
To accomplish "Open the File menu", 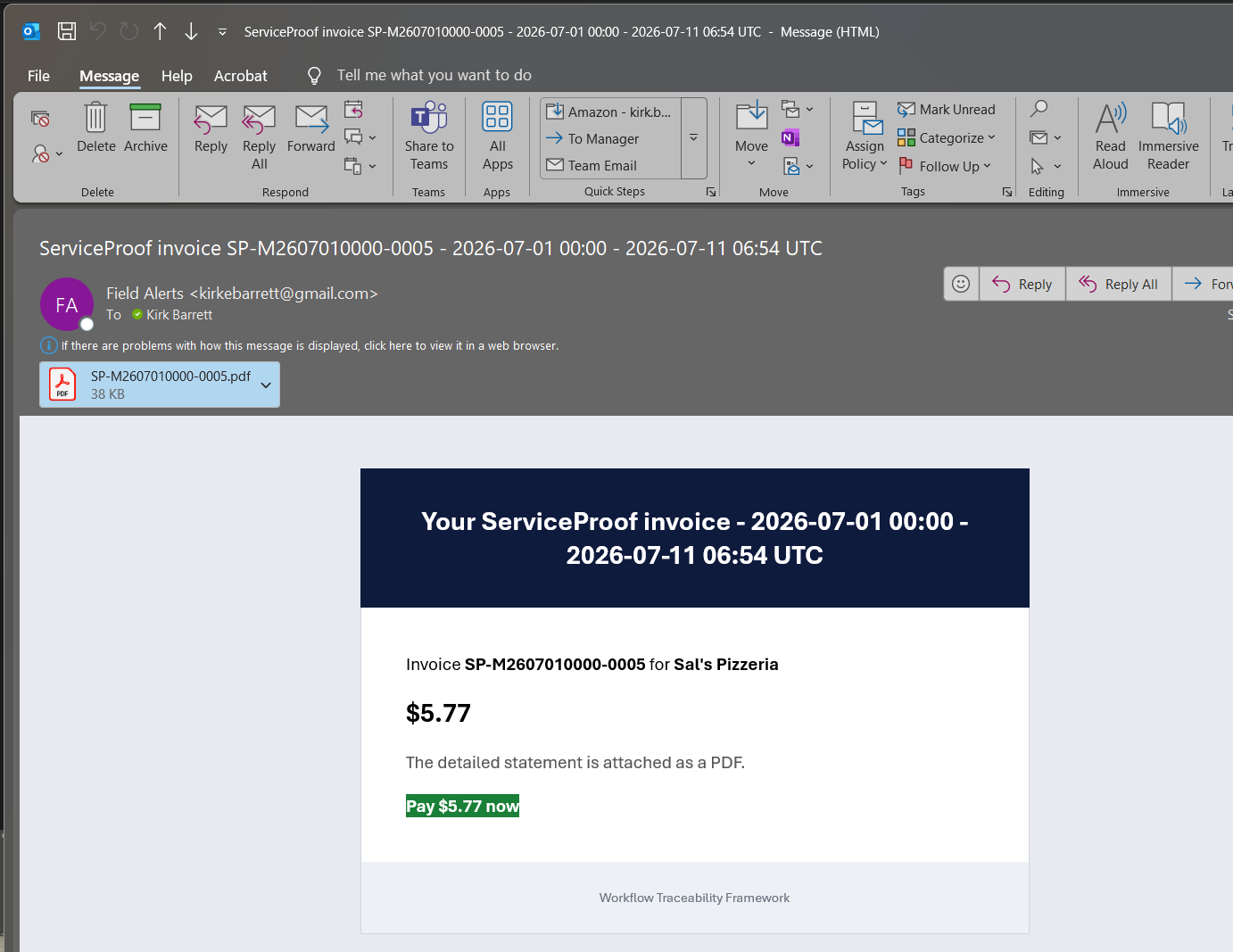I will (x=38, y=76).
